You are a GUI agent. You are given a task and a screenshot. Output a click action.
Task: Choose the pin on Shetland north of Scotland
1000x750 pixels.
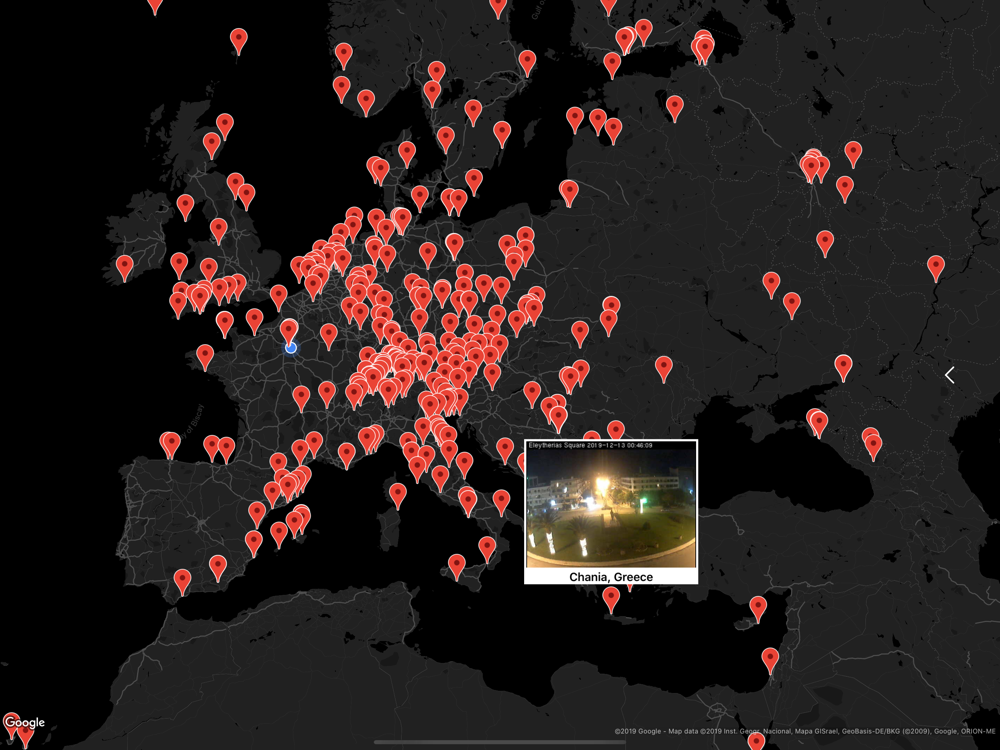coord(238,40)
